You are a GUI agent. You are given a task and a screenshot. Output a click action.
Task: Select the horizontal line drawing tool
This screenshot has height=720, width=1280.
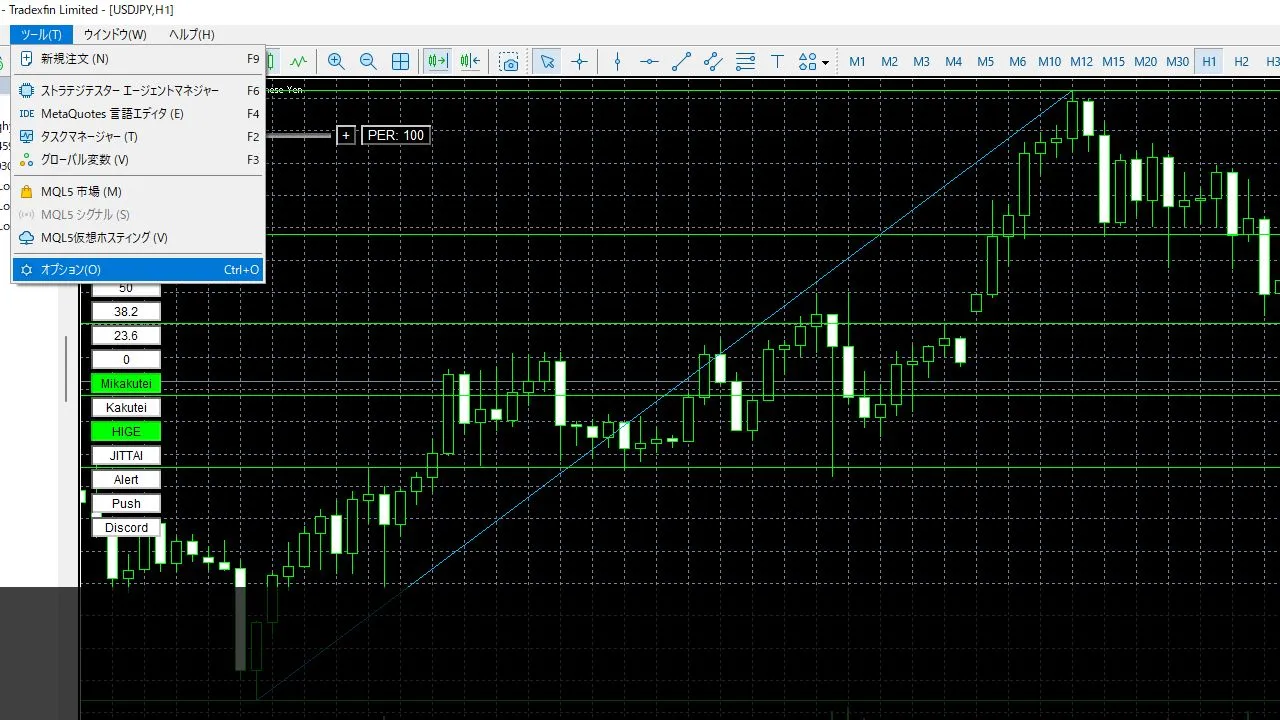(x=649, y=61)
